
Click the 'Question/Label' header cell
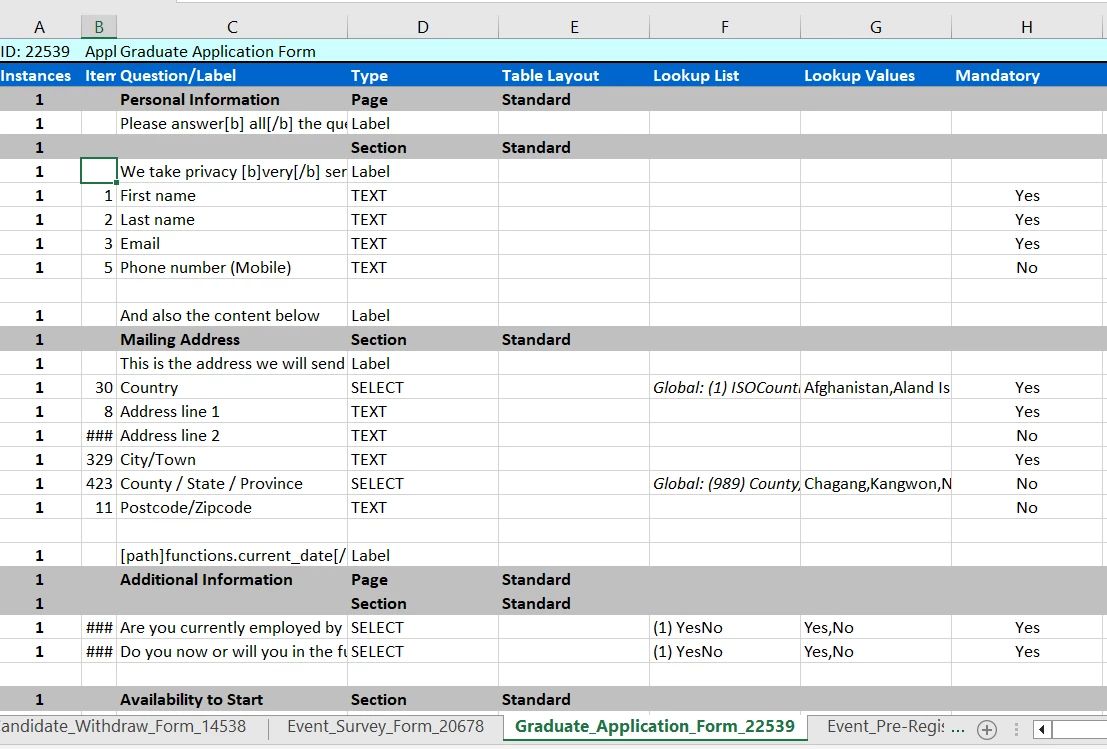(x=232, y=76)
